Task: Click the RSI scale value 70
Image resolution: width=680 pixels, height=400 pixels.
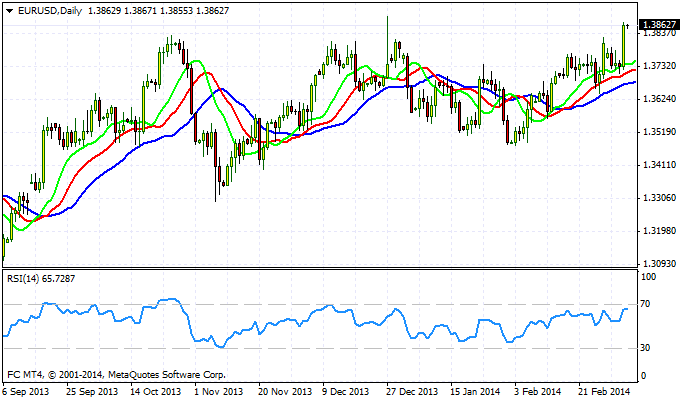Action: click(x=646, y=304)
